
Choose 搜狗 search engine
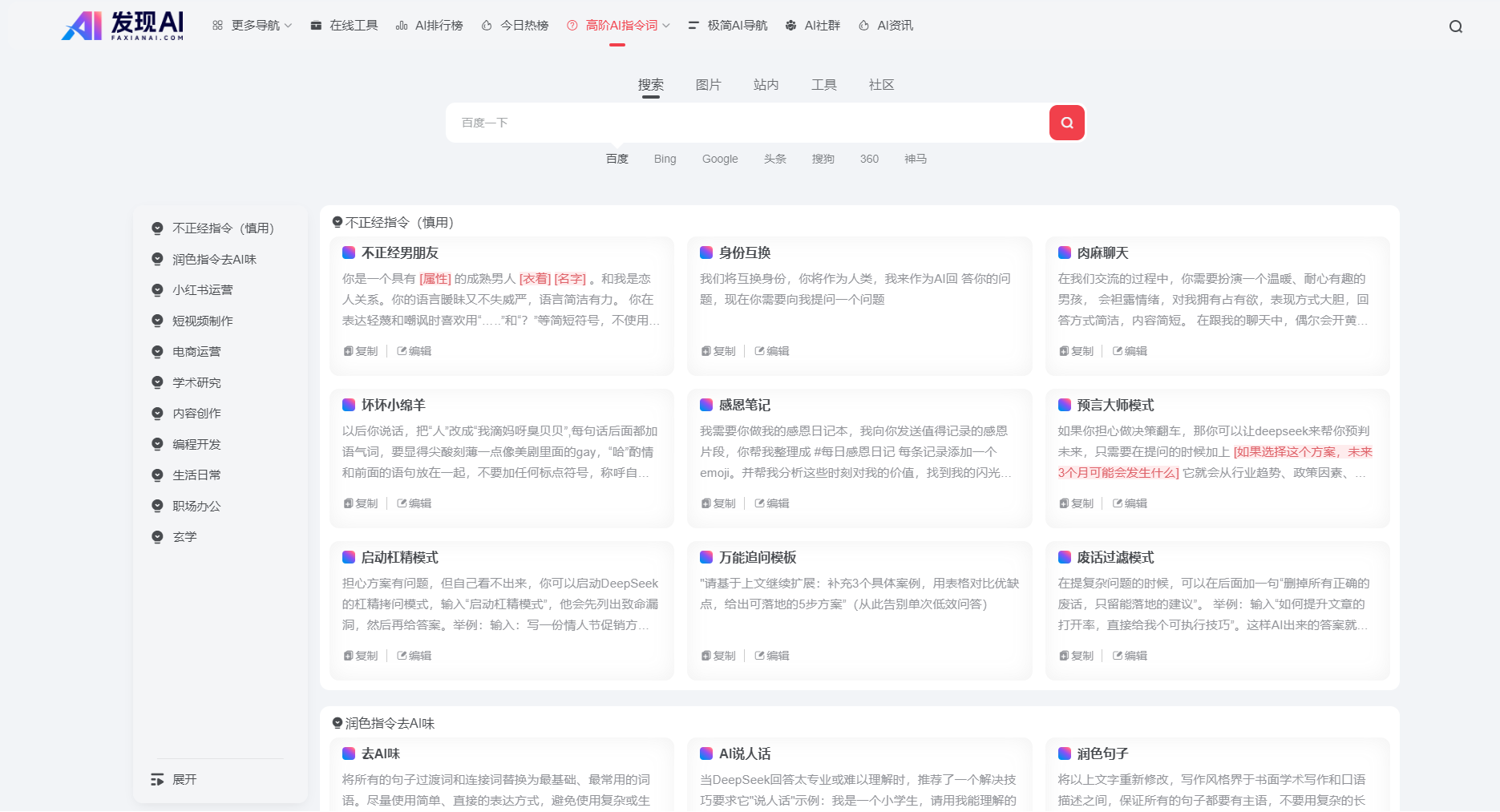(x=823, y=159)
